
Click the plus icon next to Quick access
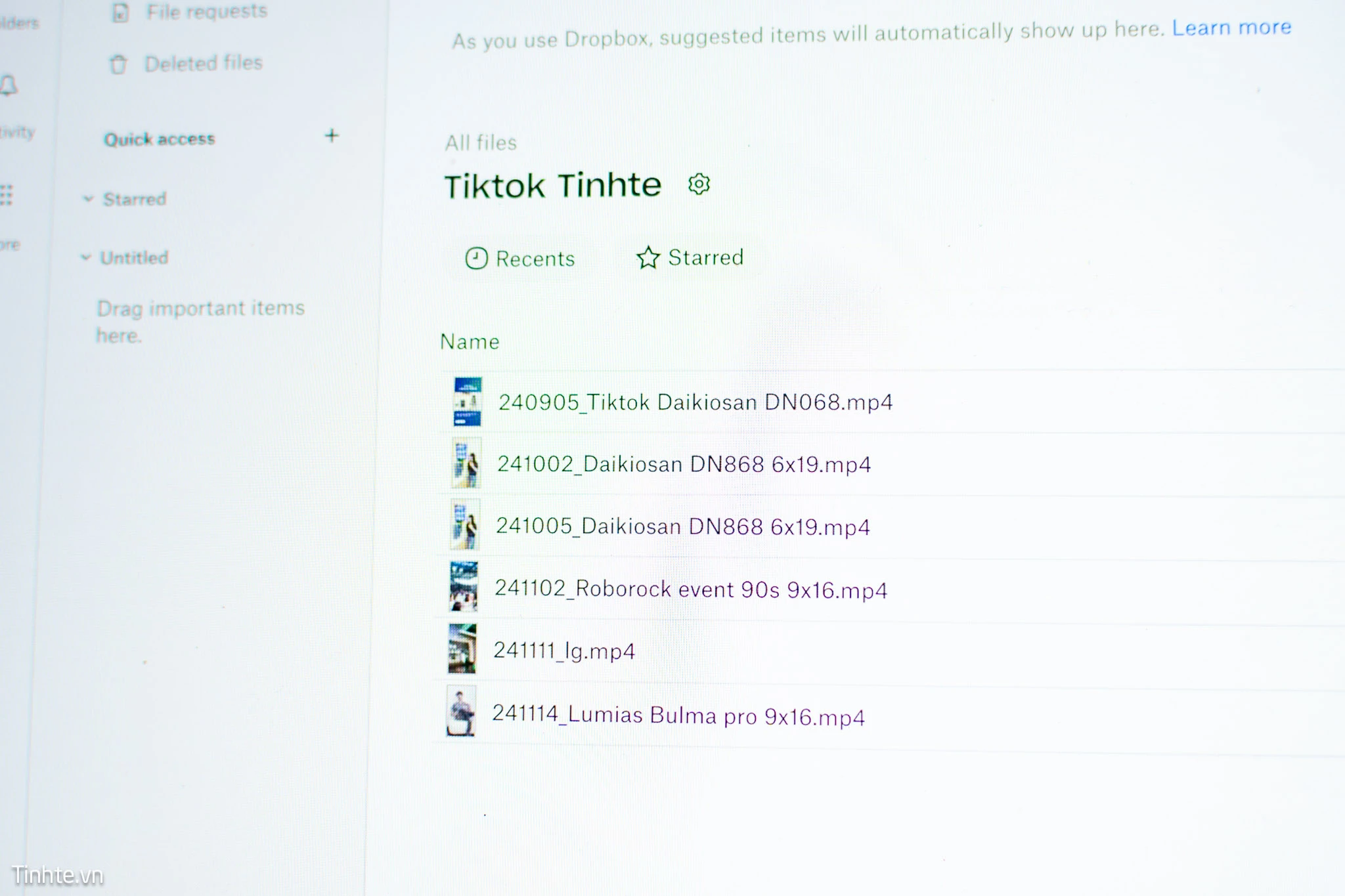(x=332, y=135)
